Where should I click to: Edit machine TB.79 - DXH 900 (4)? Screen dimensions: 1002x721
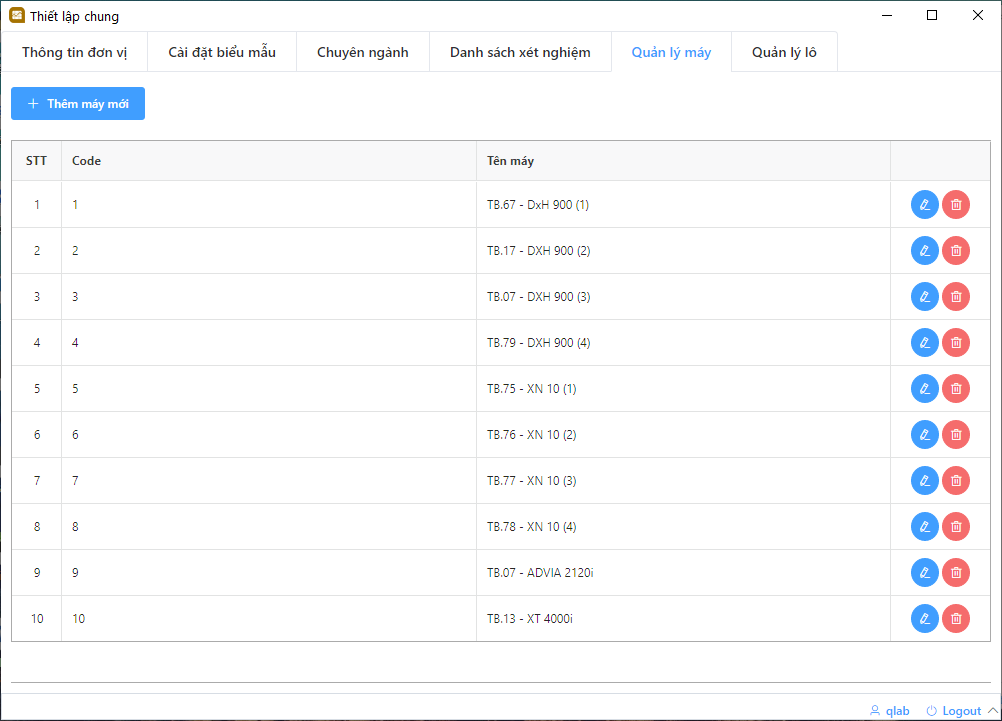coord(924,343)
